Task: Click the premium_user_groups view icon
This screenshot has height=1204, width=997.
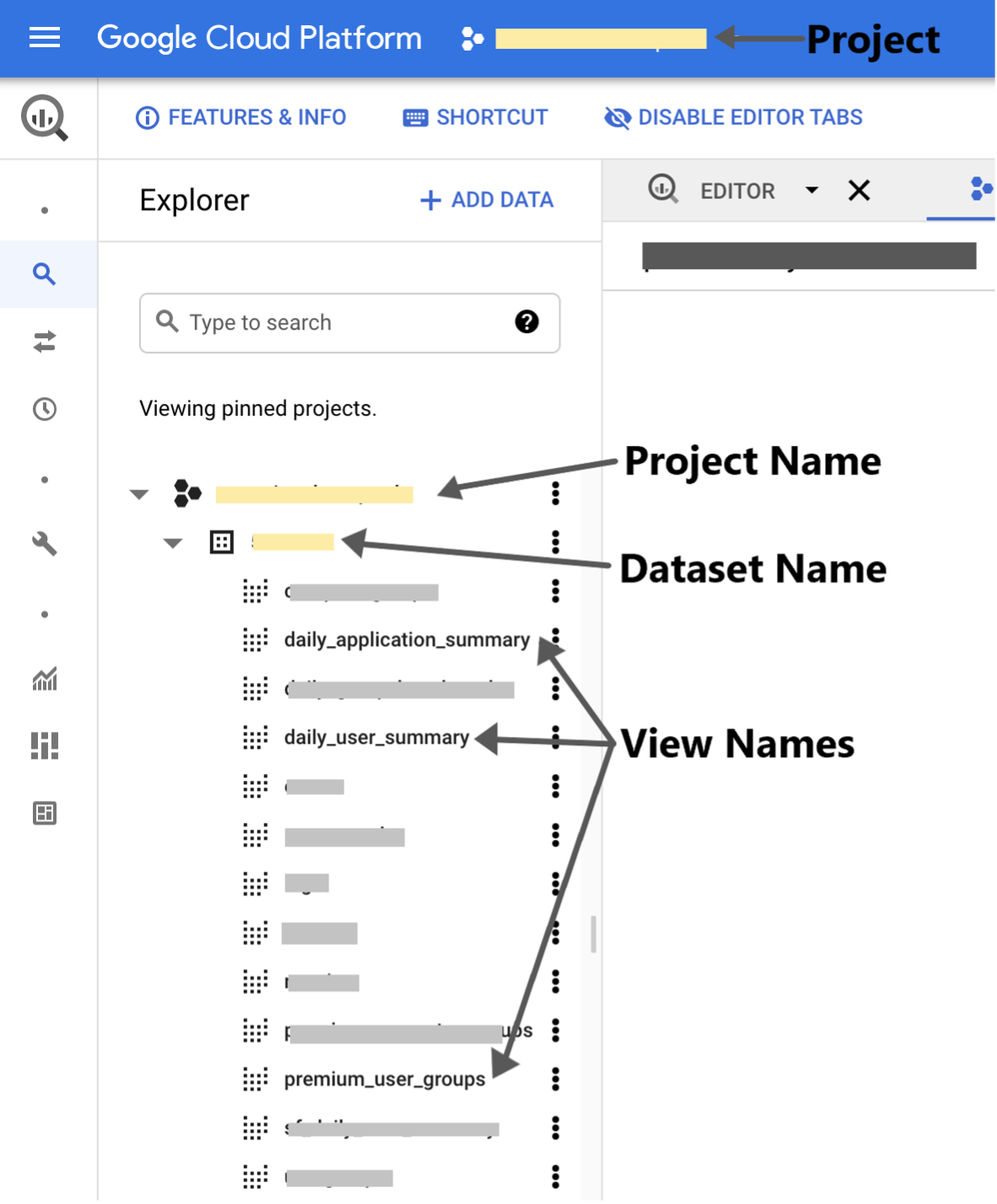Action: 256,1079
